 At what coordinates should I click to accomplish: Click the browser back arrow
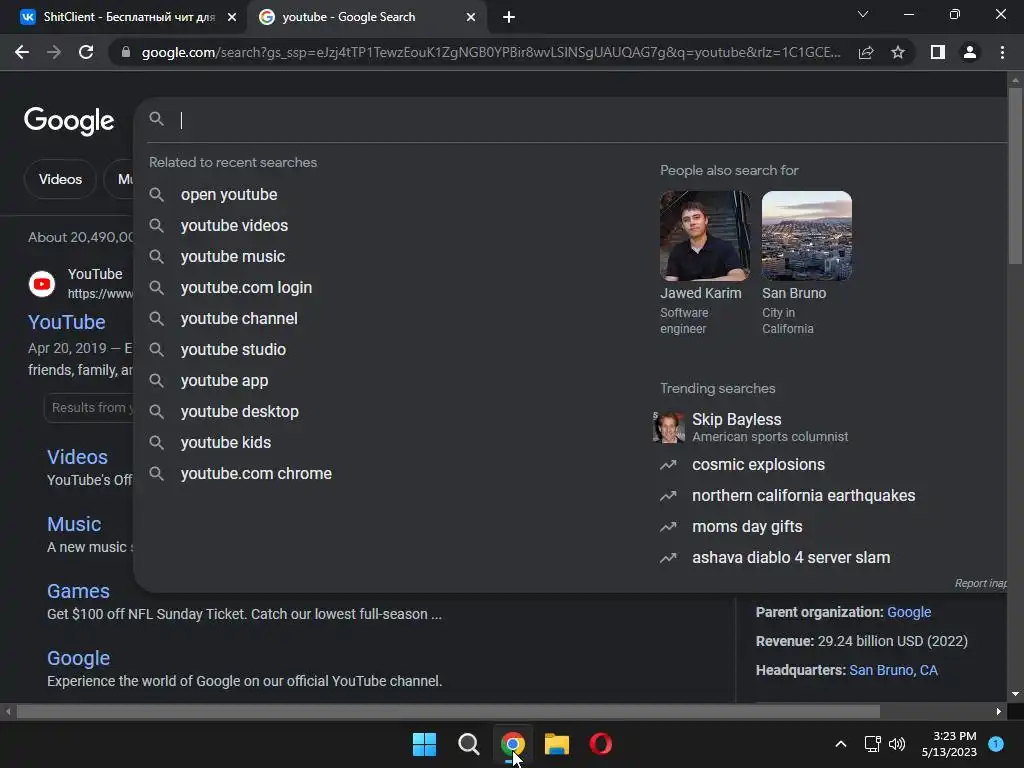(x=22, y=52)
